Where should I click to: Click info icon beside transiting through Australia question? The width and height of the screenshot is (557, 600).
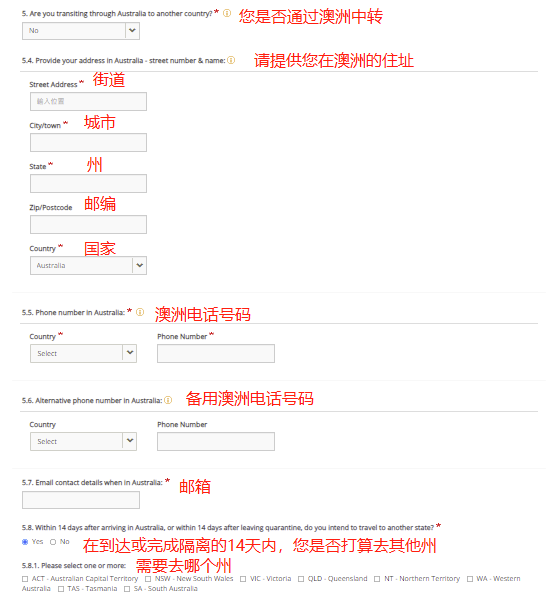(227, 13)
